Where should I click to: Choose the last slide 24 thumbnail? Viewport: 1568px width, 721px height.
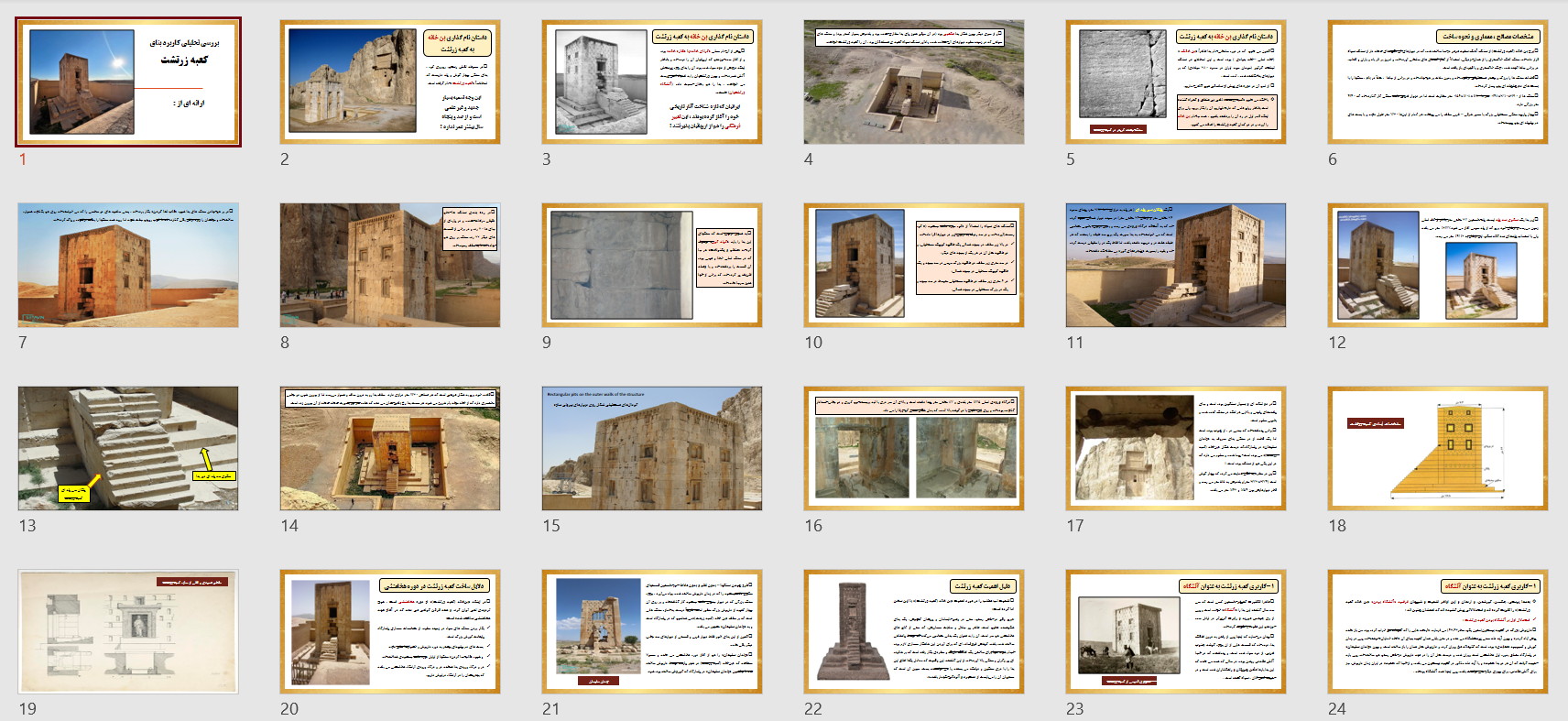pos(1438,631)
